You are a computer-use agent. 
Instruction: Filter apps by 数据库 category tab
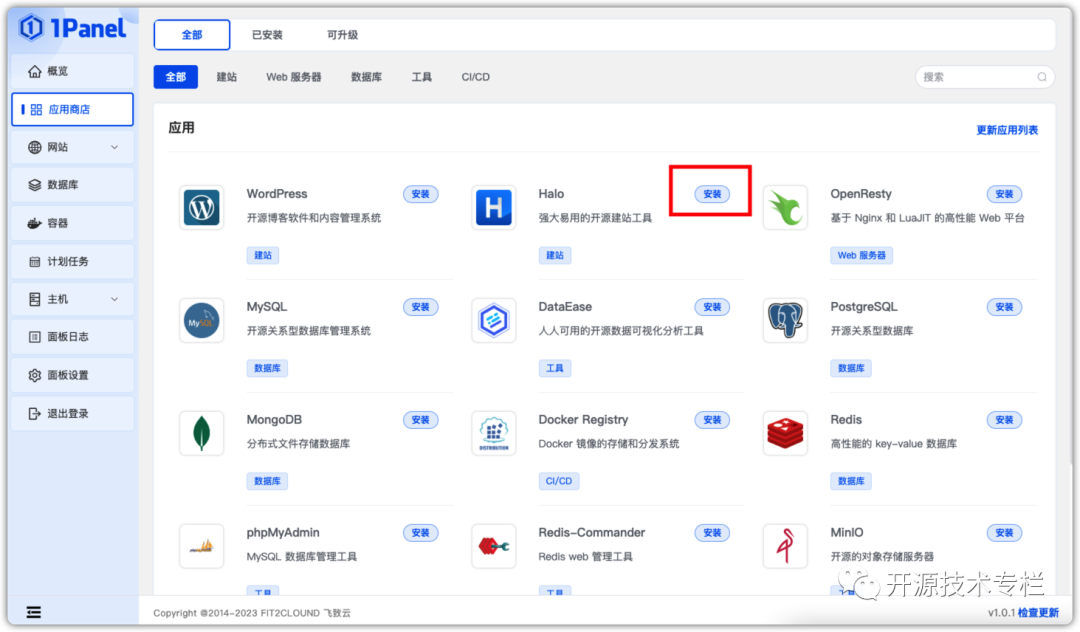point(366,77)
